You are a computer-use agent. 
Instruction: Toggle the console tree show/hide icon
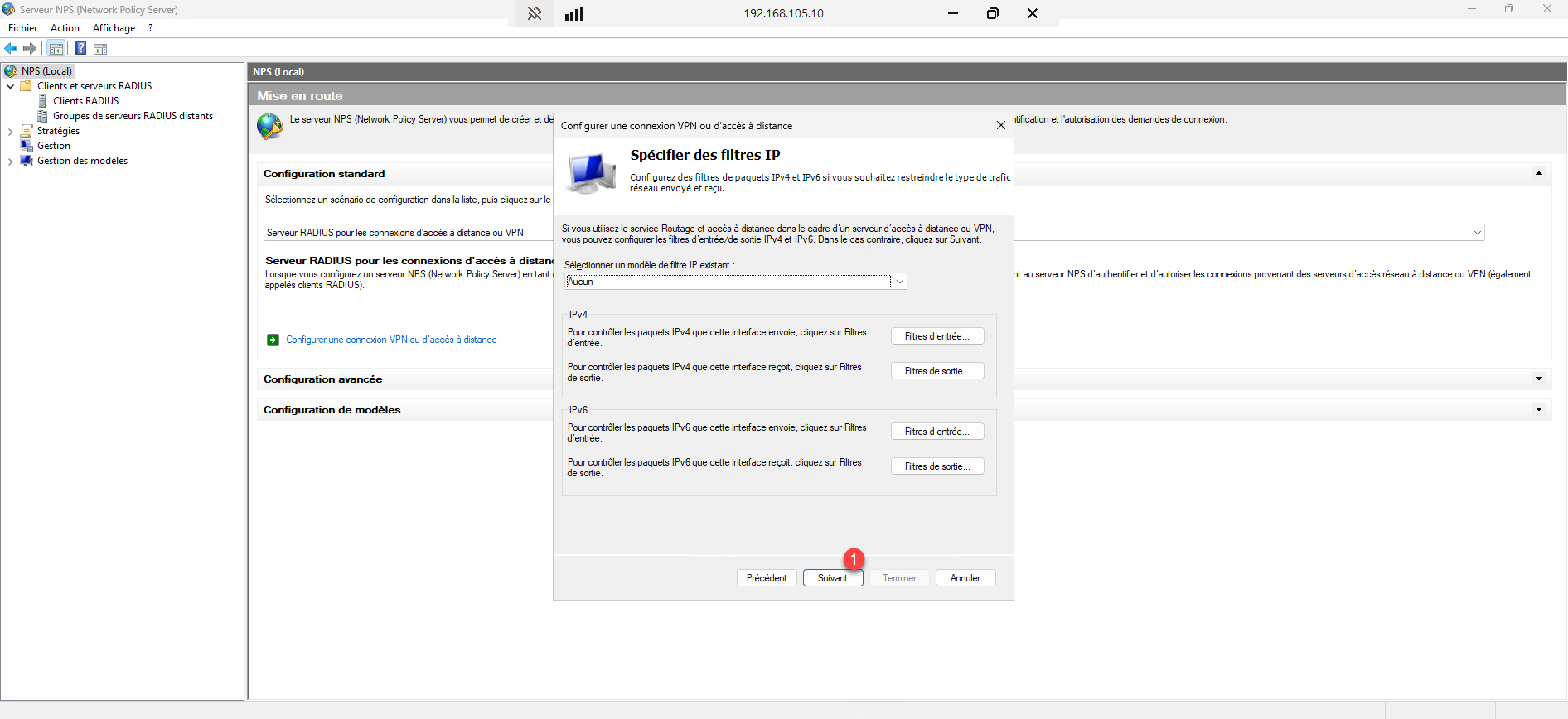56,49
